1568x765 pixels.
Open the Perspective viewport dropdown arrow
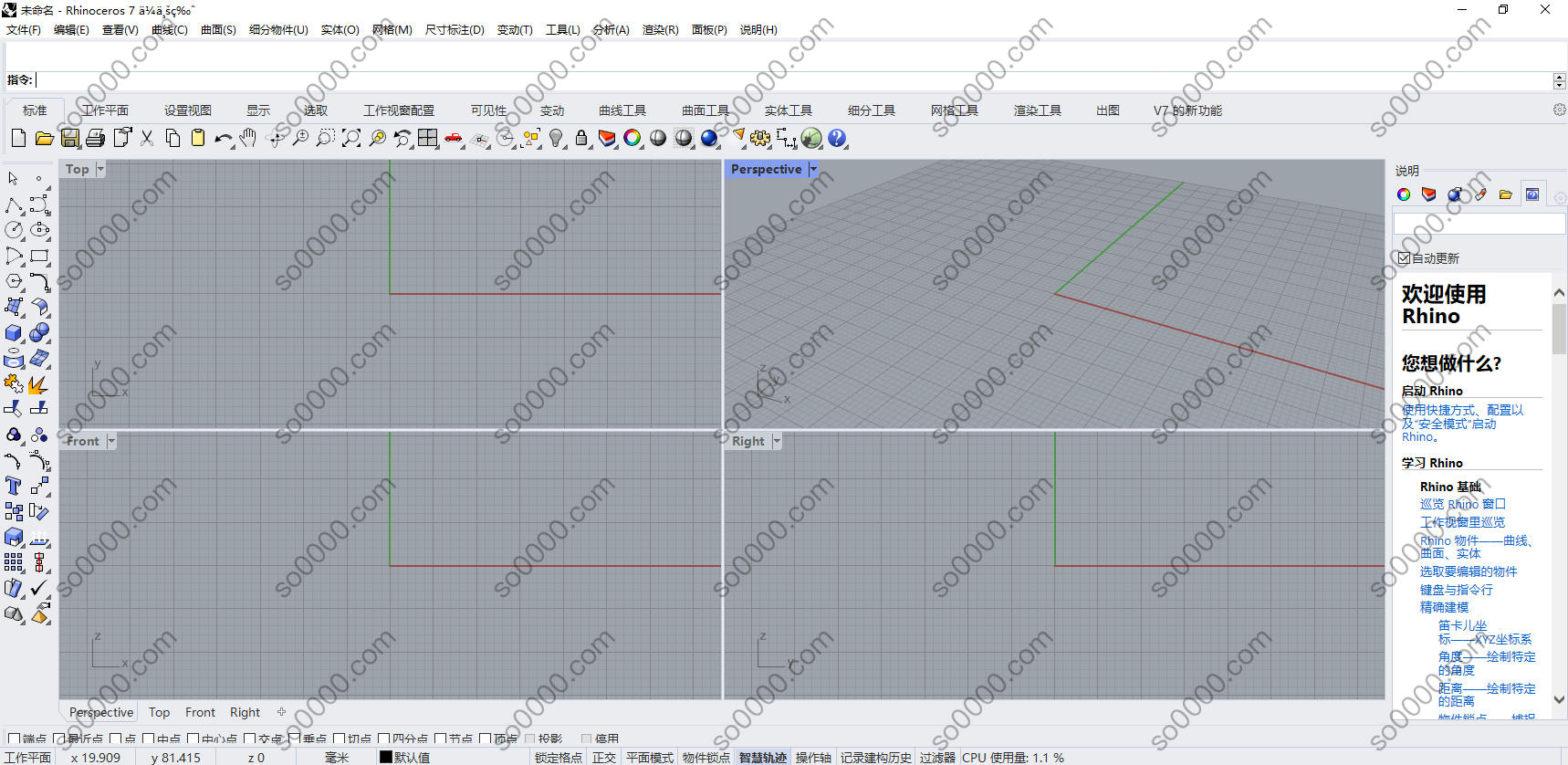coord(813,169)
